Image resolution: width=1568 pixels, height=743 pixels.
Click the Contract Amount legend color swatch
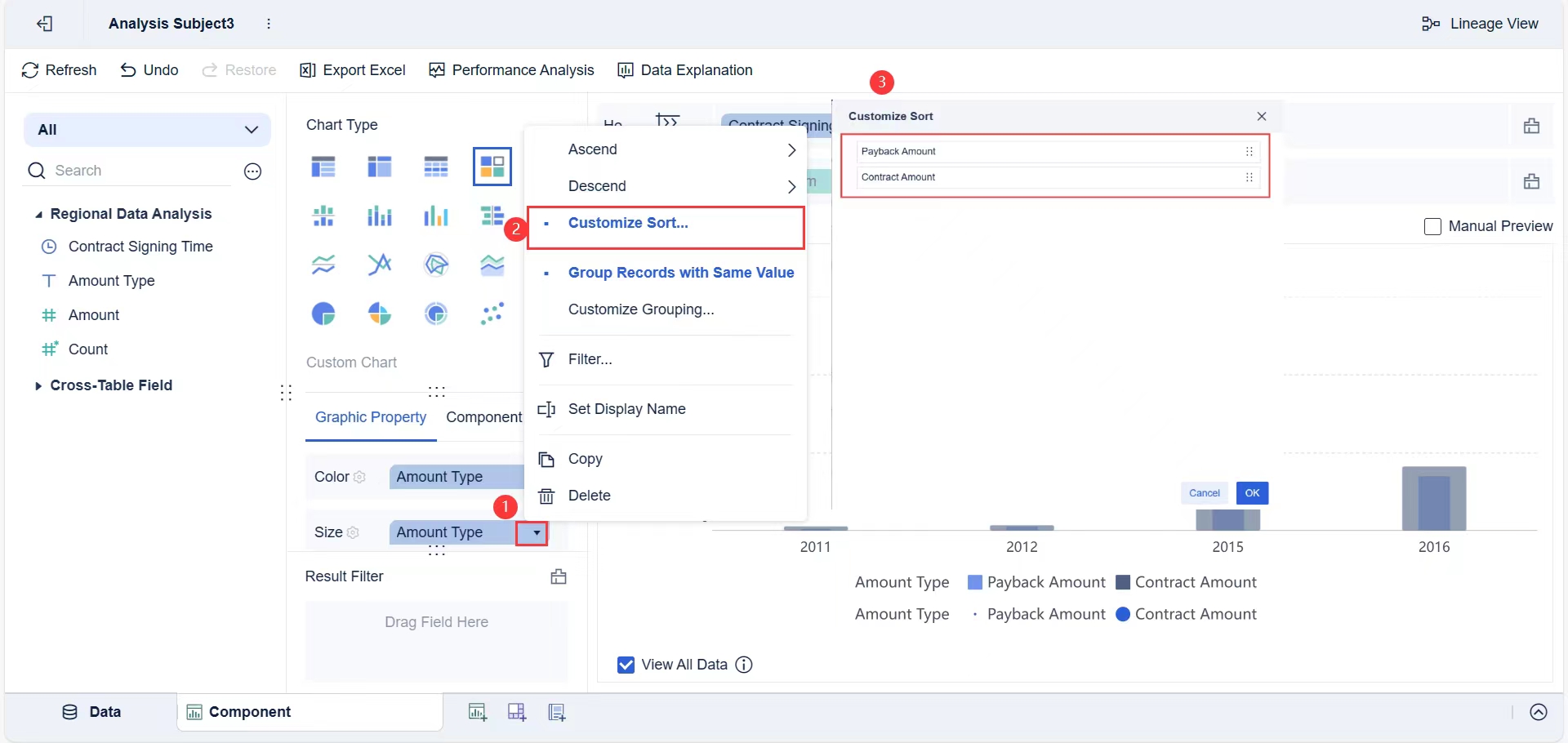point(1123,582)
